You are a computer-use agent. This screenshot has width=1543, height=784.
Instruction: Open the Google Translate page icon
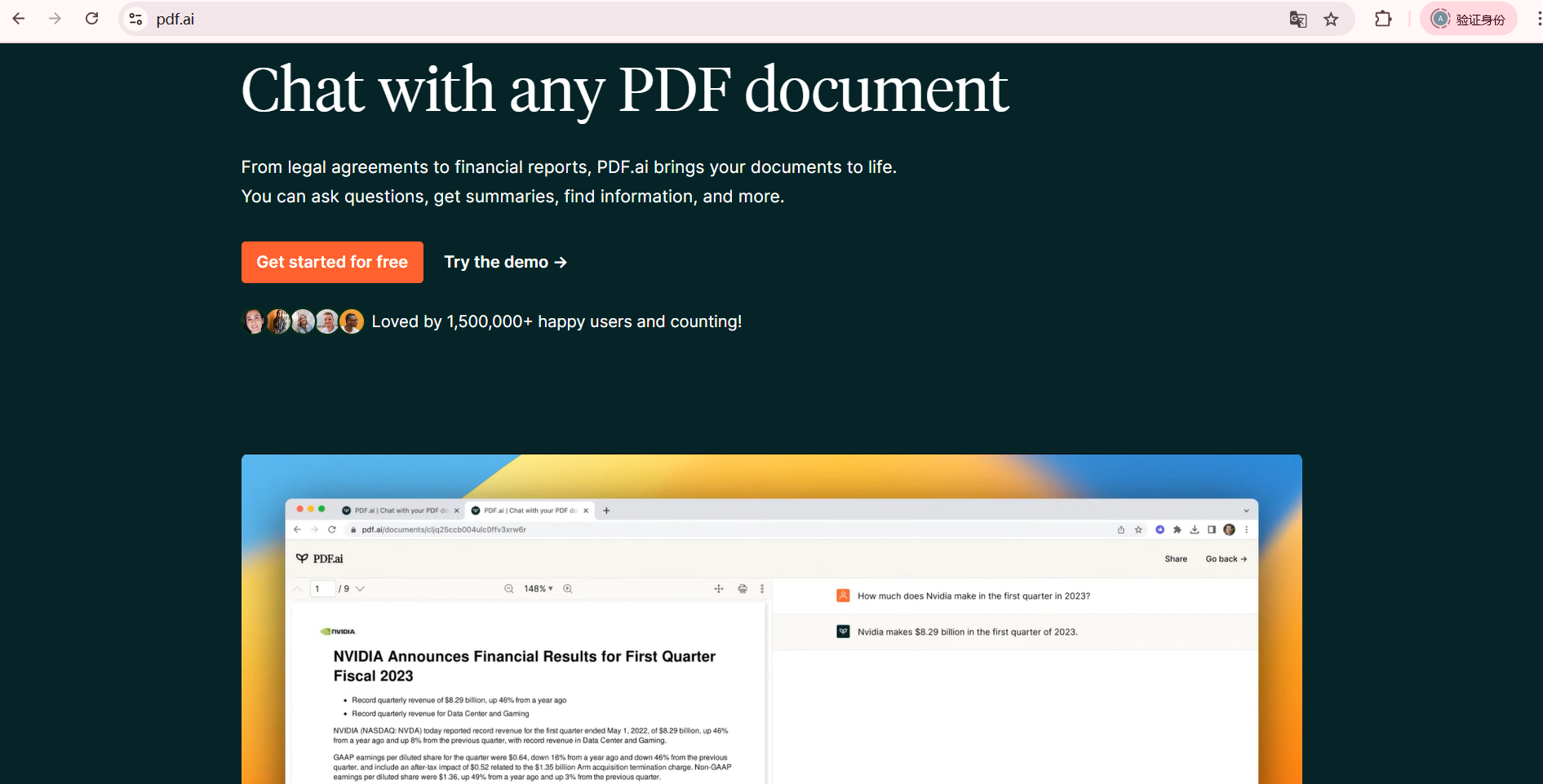pyautogui.click(x=1297, y=19)
